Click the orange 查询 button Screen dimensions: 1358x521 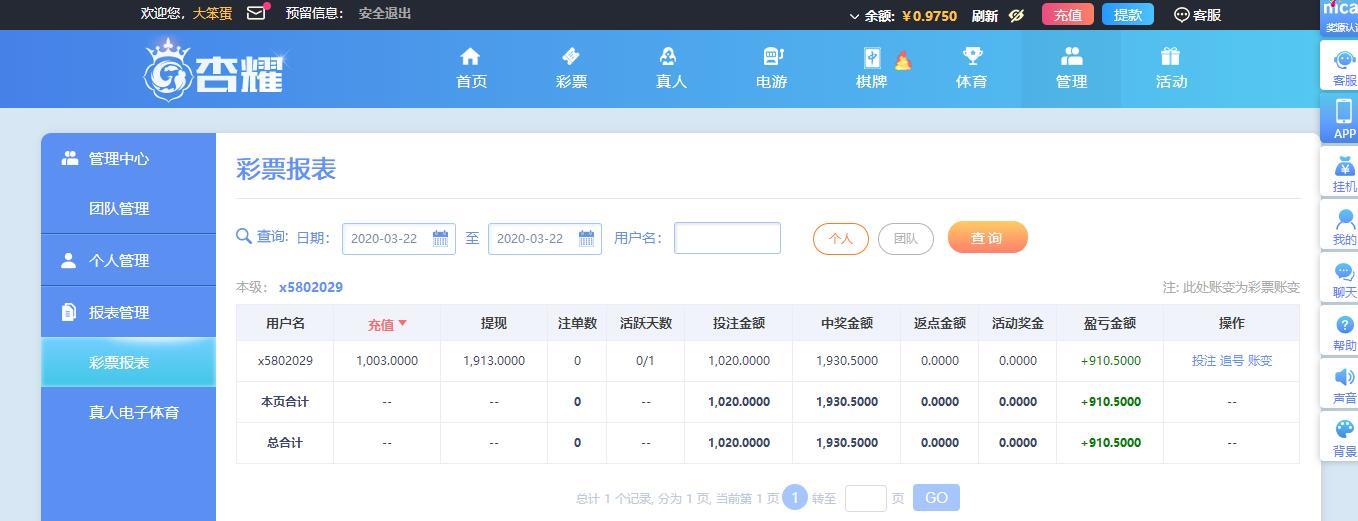click(987, 238)
